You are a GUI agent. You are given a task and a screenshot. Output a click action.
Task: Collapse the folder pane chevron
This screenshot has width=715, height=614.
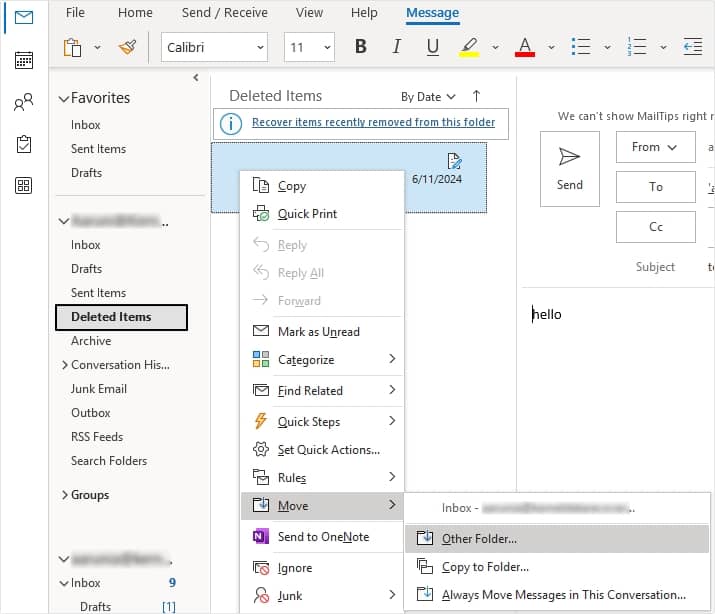[x=196, y=77]
